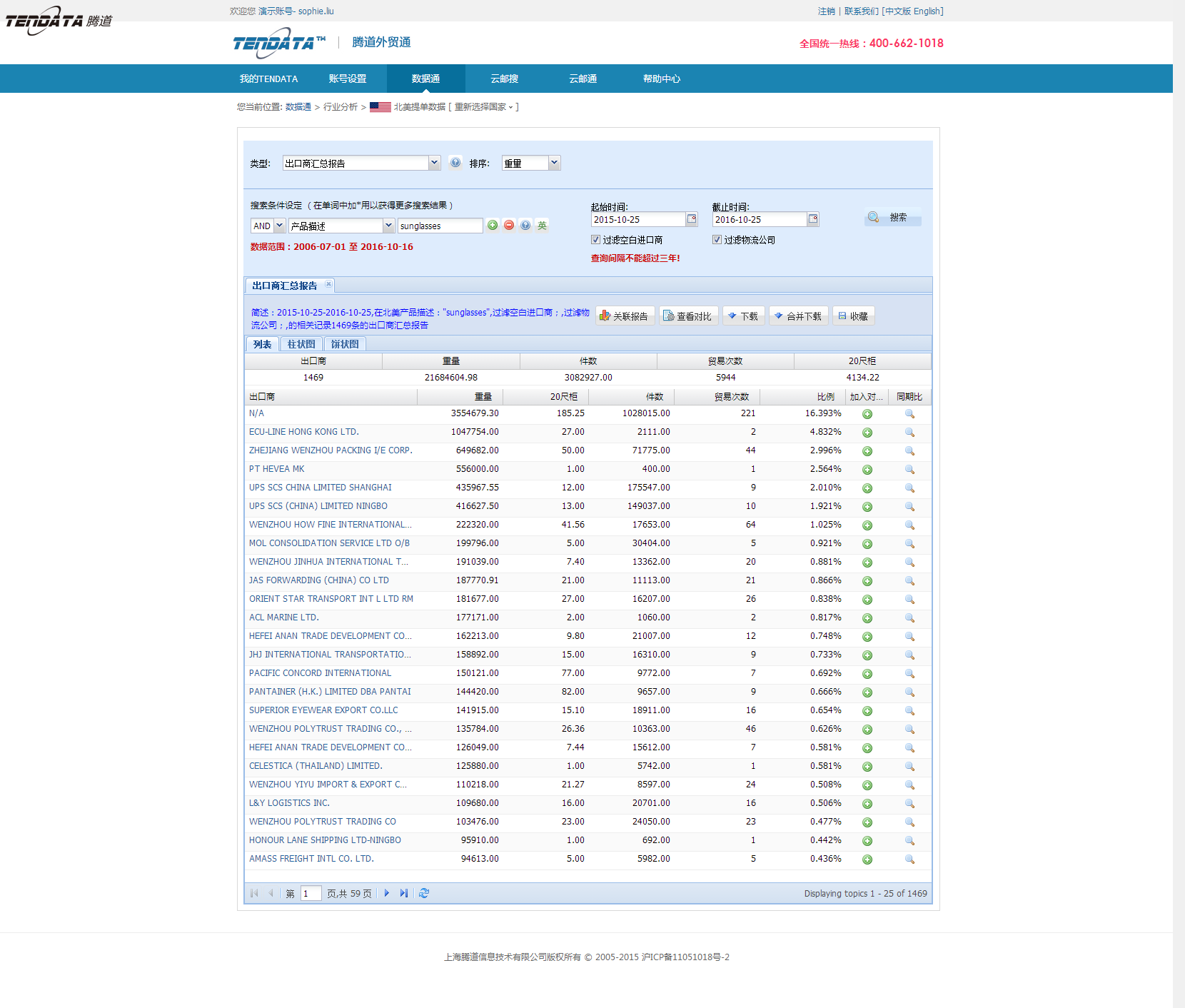Click red remove search condition icon

509,226
